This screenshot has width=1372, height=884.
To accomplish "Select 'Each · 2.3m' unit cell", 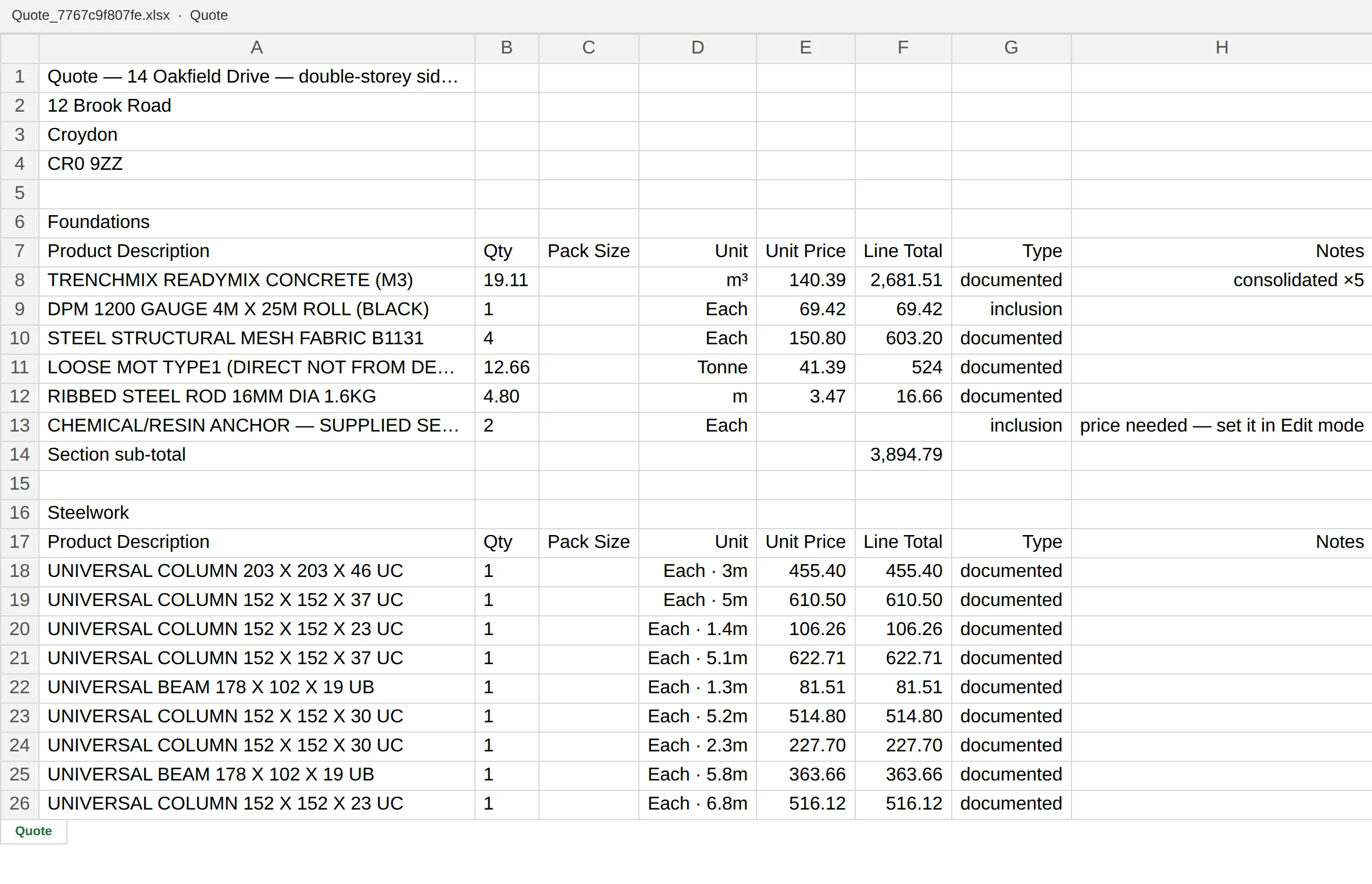I will [697, 746].
